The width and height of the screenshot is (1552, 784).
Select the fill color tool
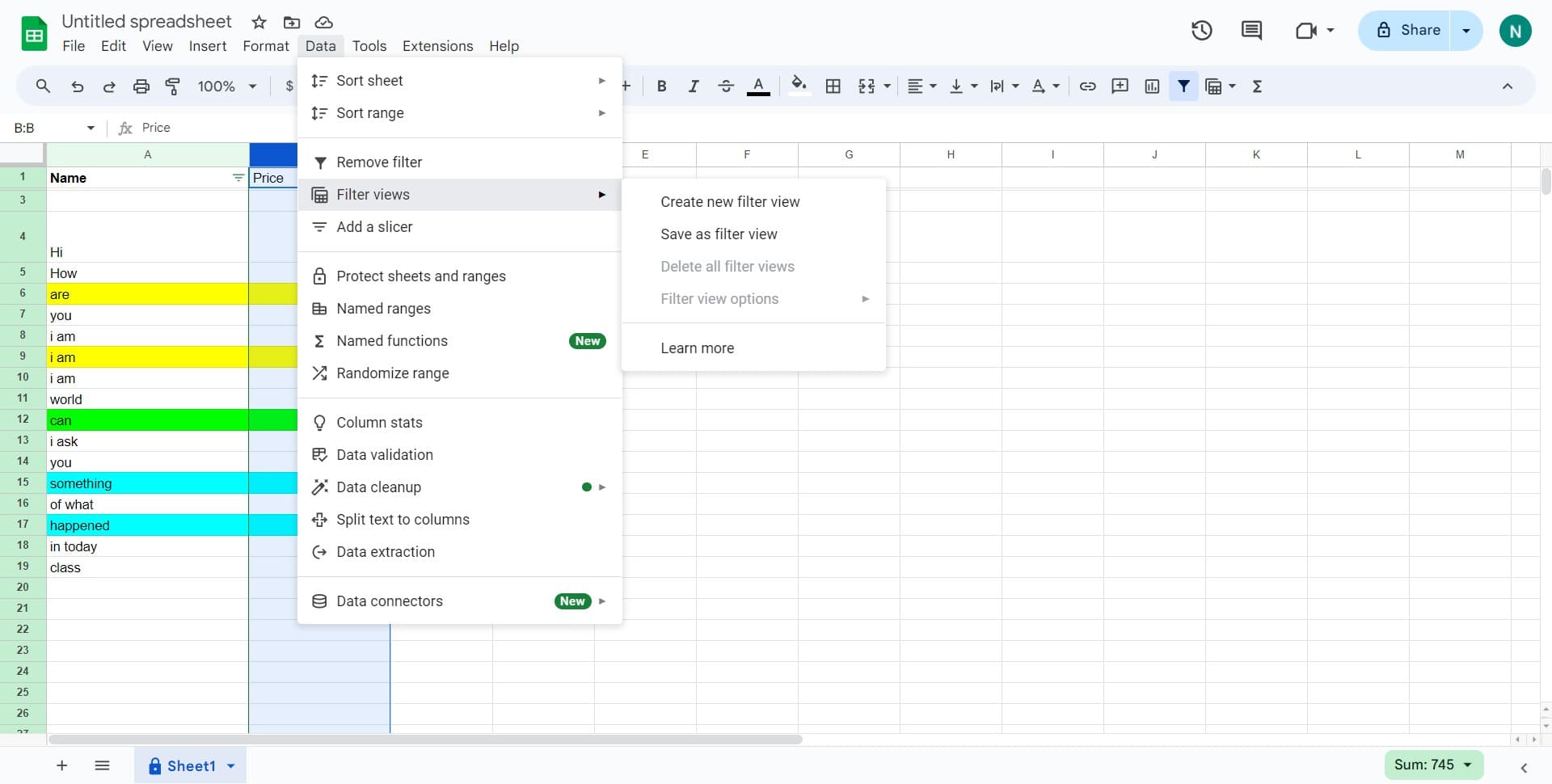point(799,86)
